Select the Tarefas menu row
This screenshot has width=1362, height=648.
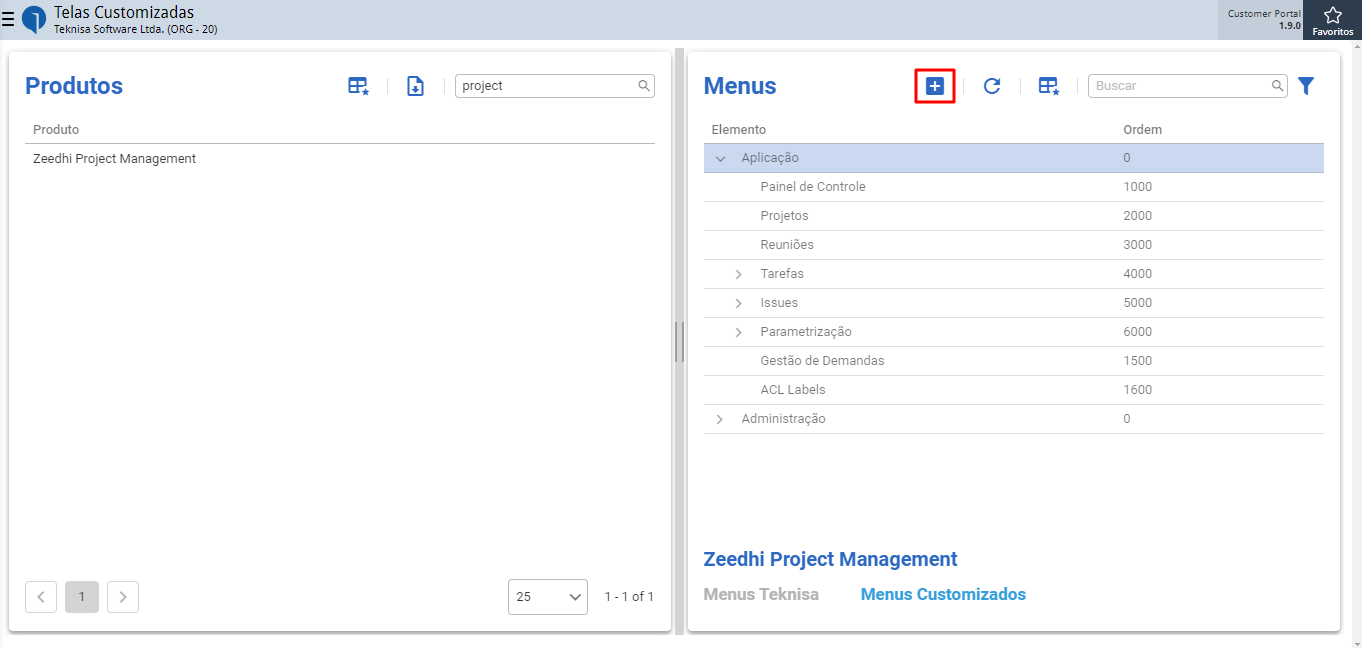pos(1014,274)
